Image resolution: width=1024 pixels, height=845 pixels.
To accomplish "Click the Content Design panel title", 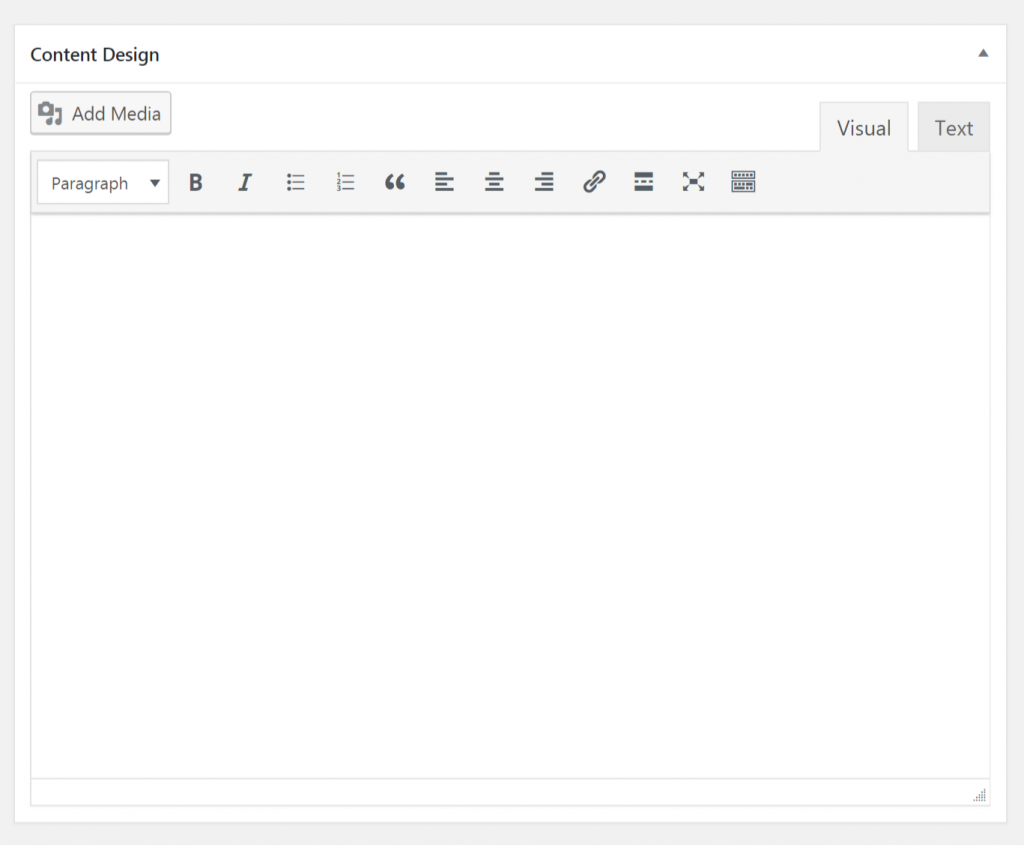I will [x=95, y=55].
